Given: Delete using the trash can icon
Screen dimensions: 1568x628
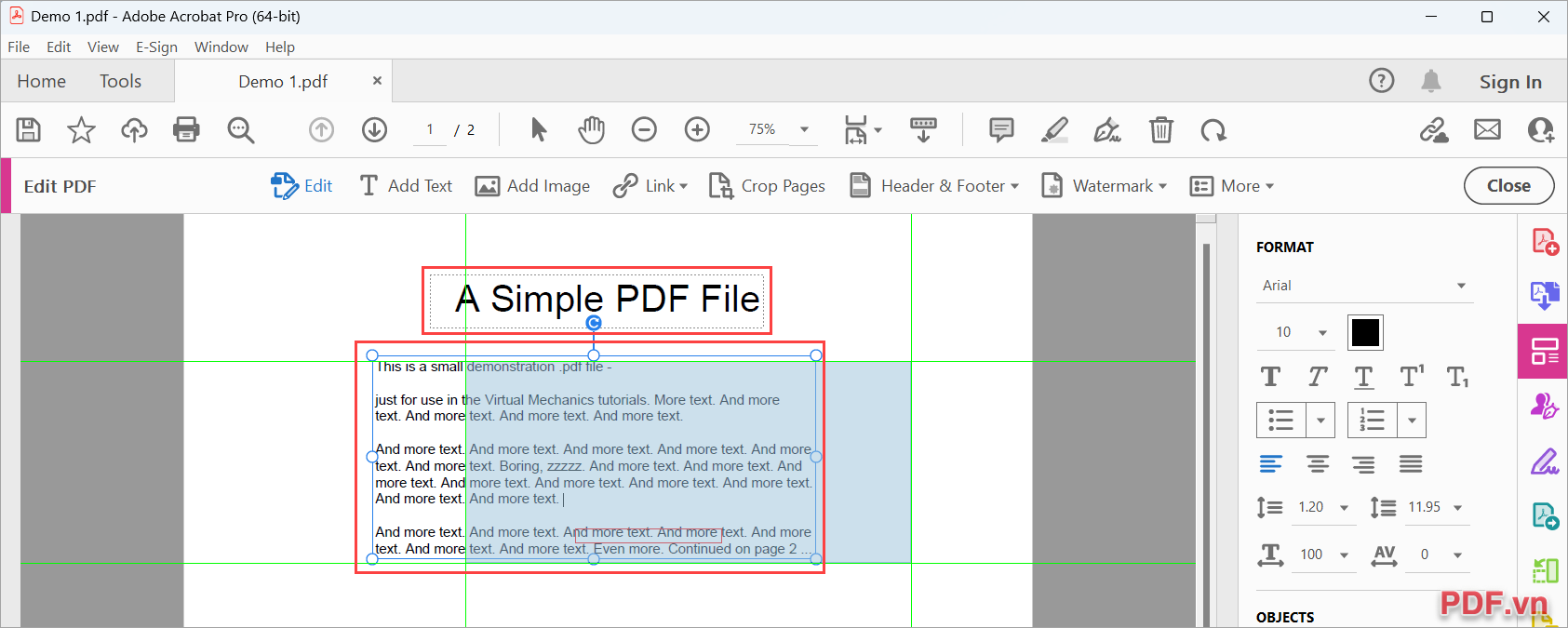Looking at the screenshot, I should click(x=1161, y=130).
